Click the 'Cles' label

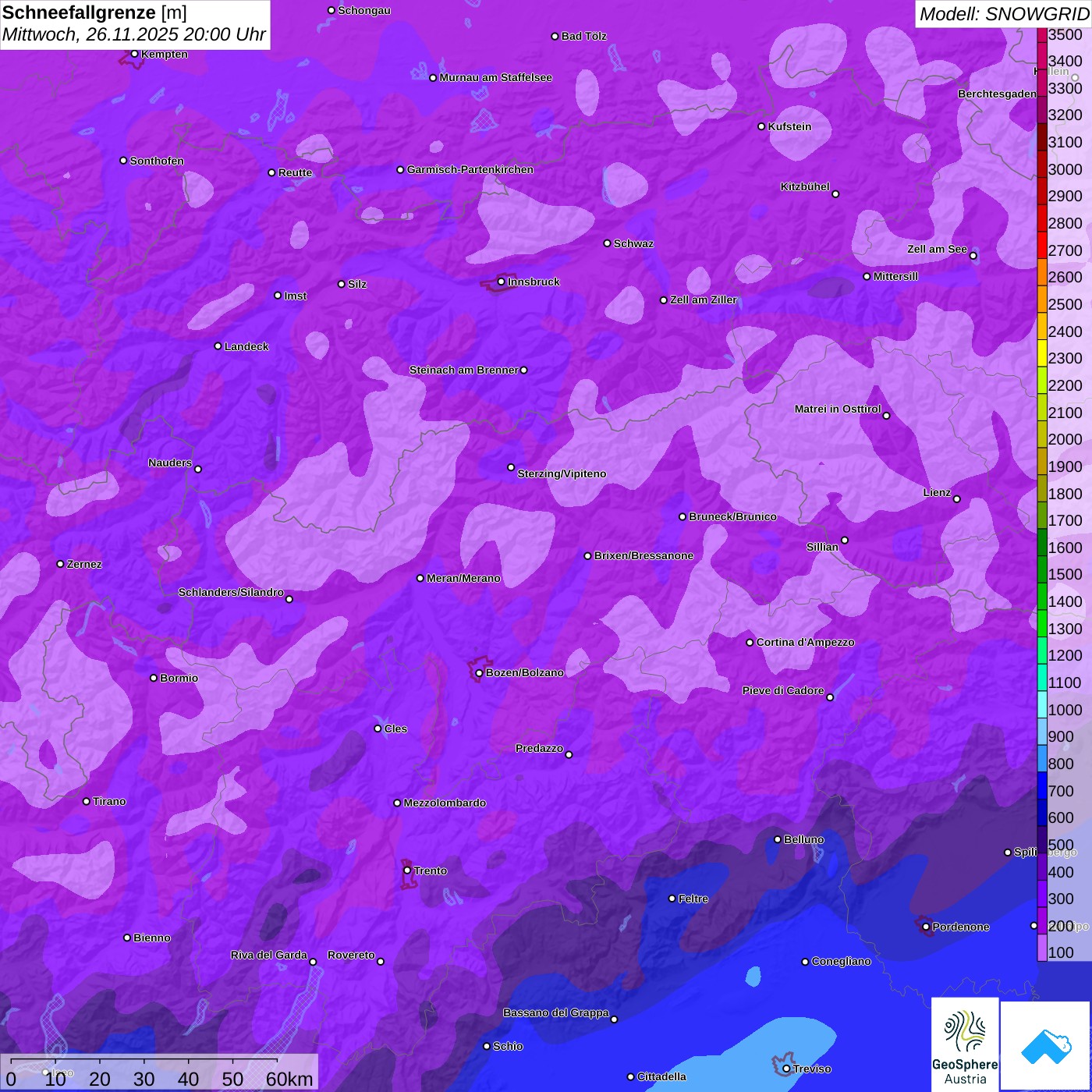tap(395, 729)
